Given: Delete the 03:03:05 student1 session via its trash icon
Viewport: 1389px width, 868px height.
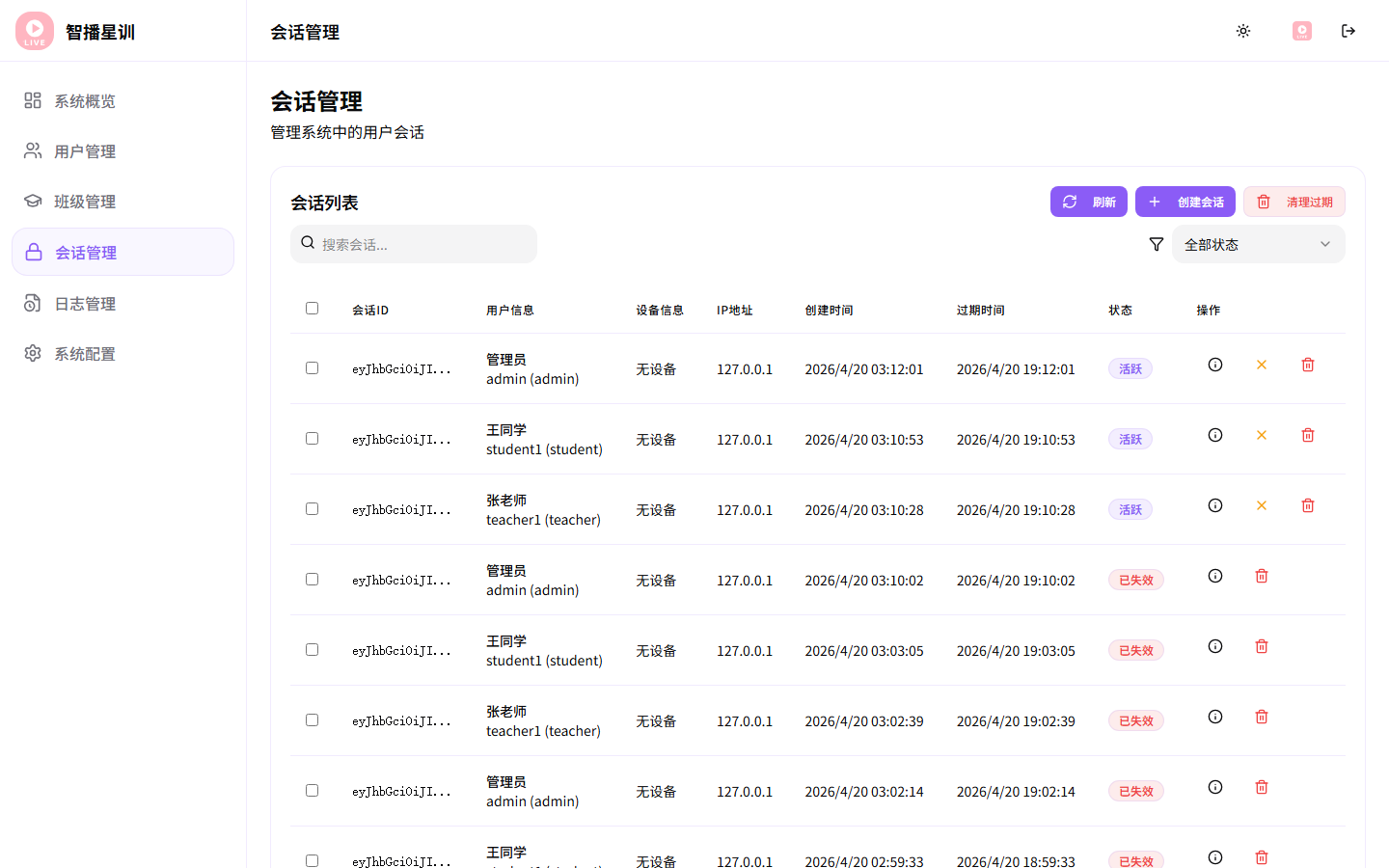Looking at the screenshot, I should point(1262,646).
